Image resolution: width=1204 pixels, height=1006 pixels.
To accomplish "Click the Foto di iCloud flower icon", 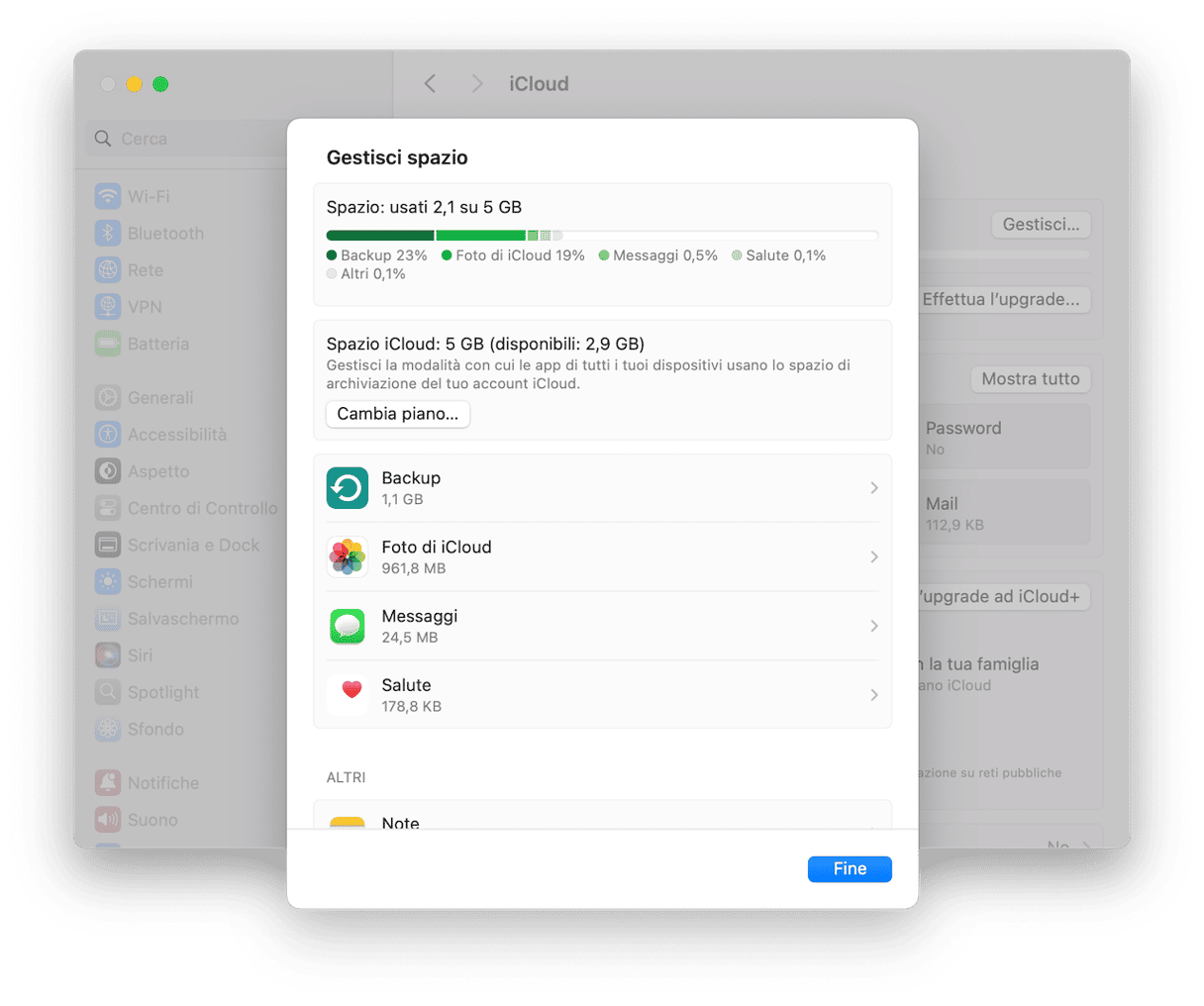I will (348, 557).
